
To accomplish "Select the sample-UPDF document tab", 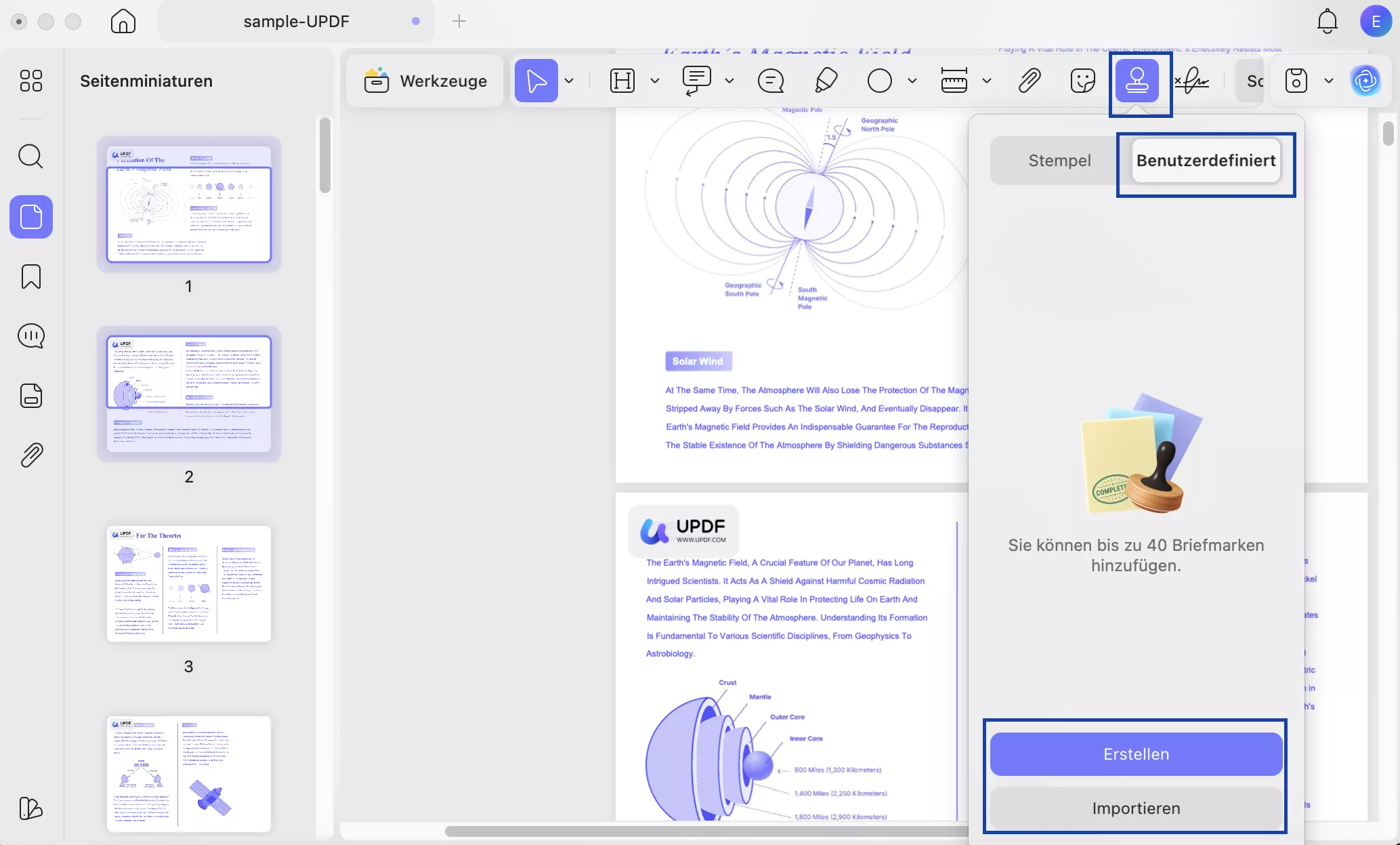I will point(296,21).
